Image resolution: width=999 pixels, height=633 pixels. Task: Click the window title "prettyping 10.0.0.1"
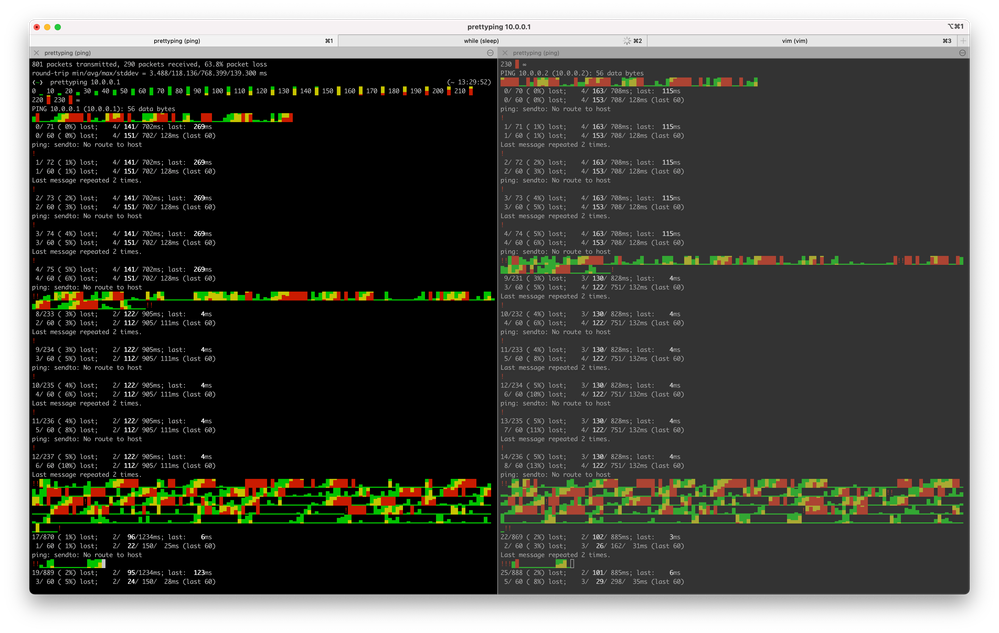tap(501, 27)
